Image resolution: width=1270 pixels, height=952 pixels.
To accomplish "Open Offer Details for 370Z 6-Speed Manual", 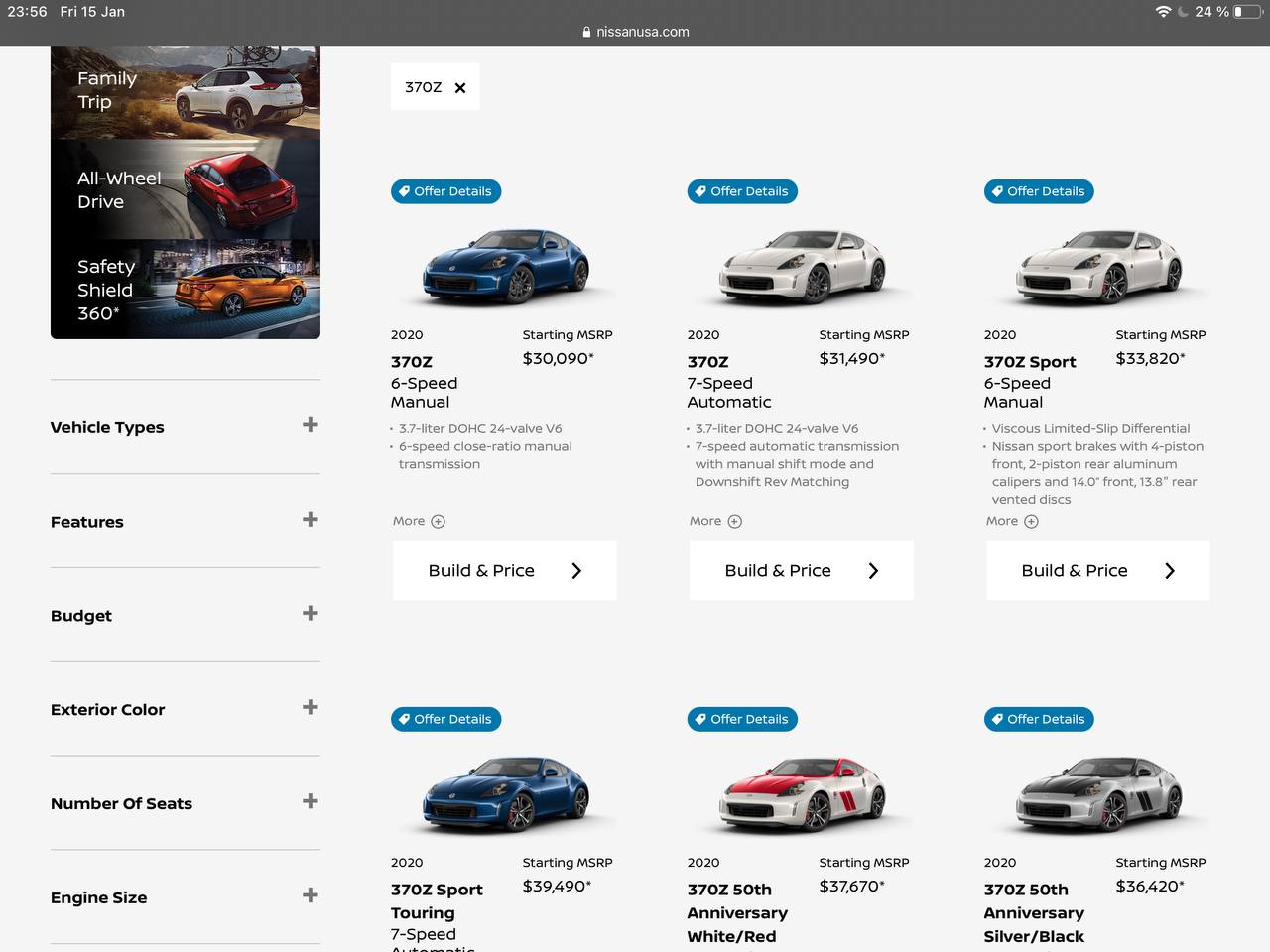I will click(x=445, y=191).
